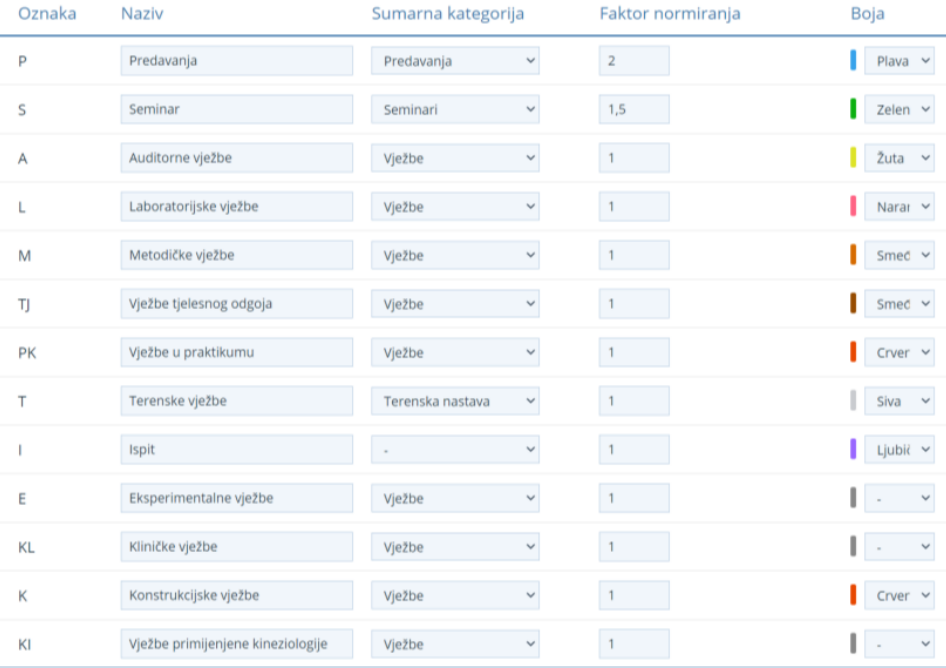Image resolution: width=946 pixels, height=668 pixels.
Task: Click Faktor normiranja field in Ispit row
Action: (634, 450)
